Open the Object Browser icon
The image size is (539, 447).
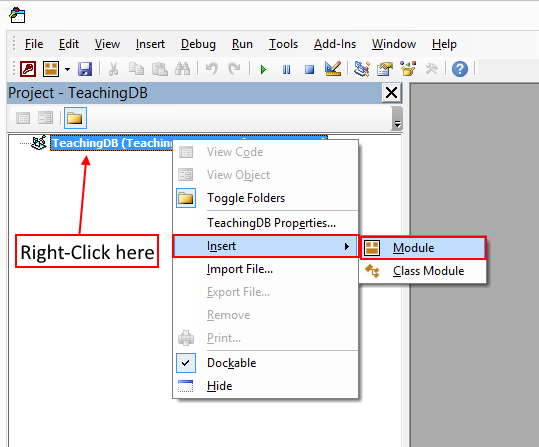click(408, 69)
